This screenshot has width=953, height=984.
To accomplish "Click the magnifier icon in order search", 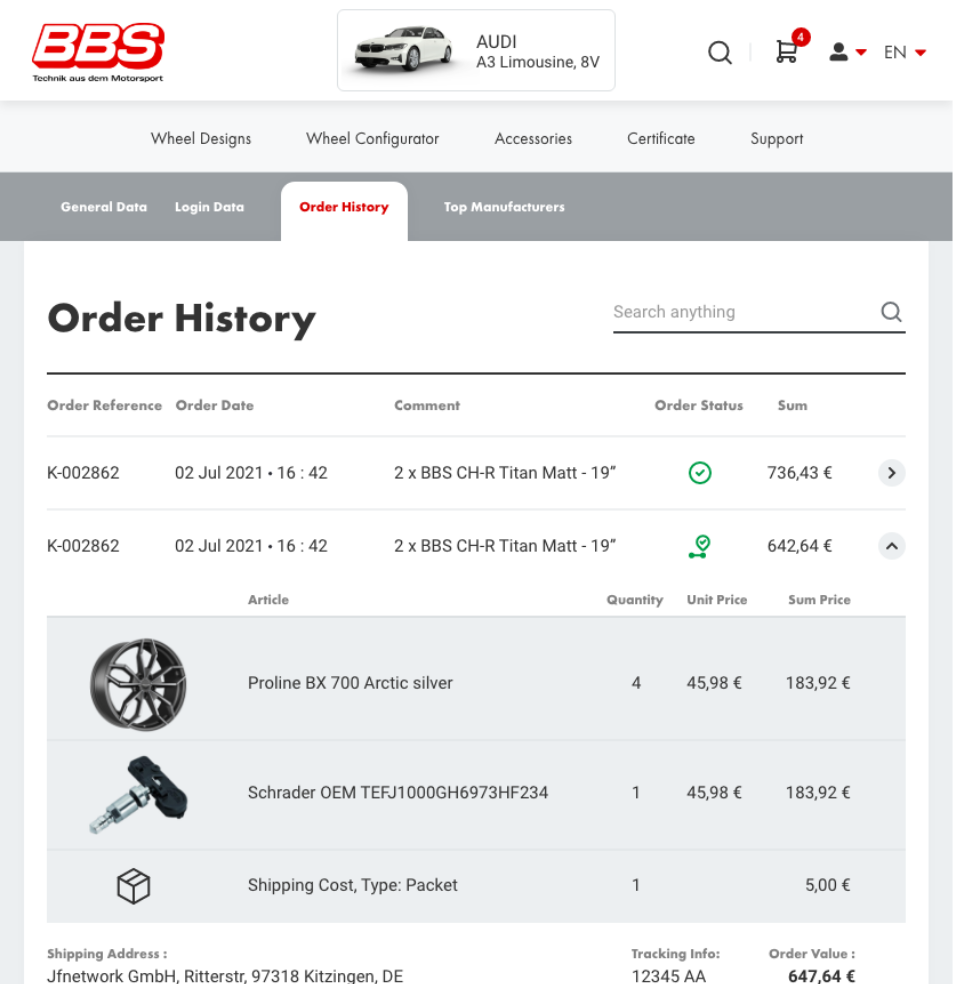I will click(892, 311).
